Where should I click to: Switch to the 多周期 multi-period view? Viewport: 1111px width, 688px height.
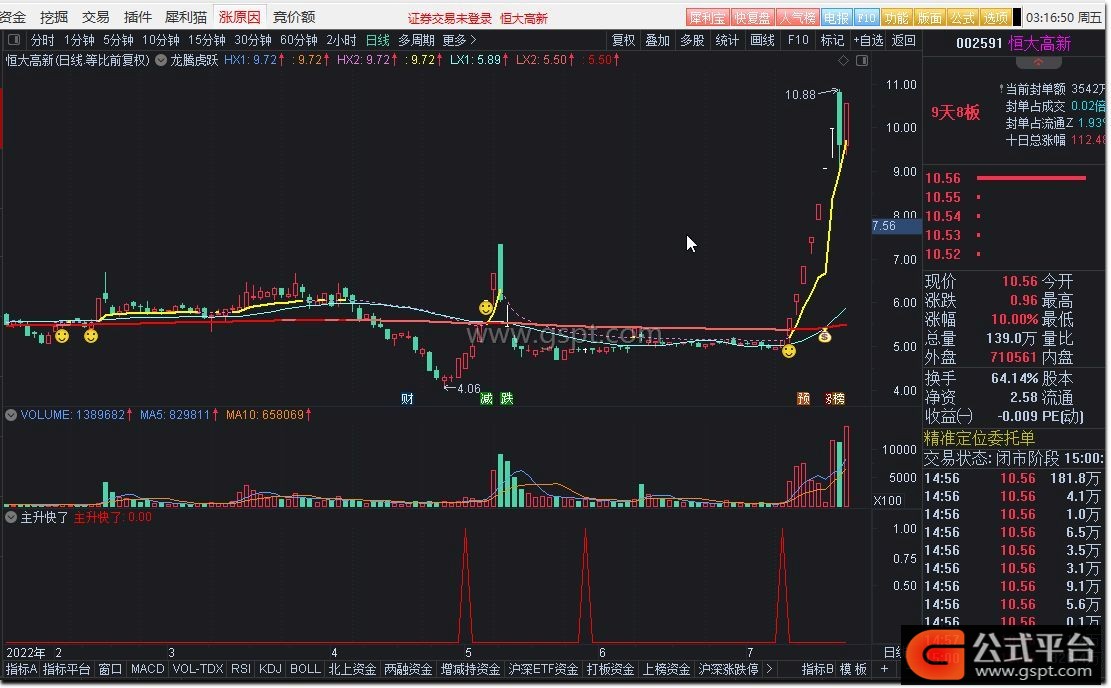click(x=416, y=40)
